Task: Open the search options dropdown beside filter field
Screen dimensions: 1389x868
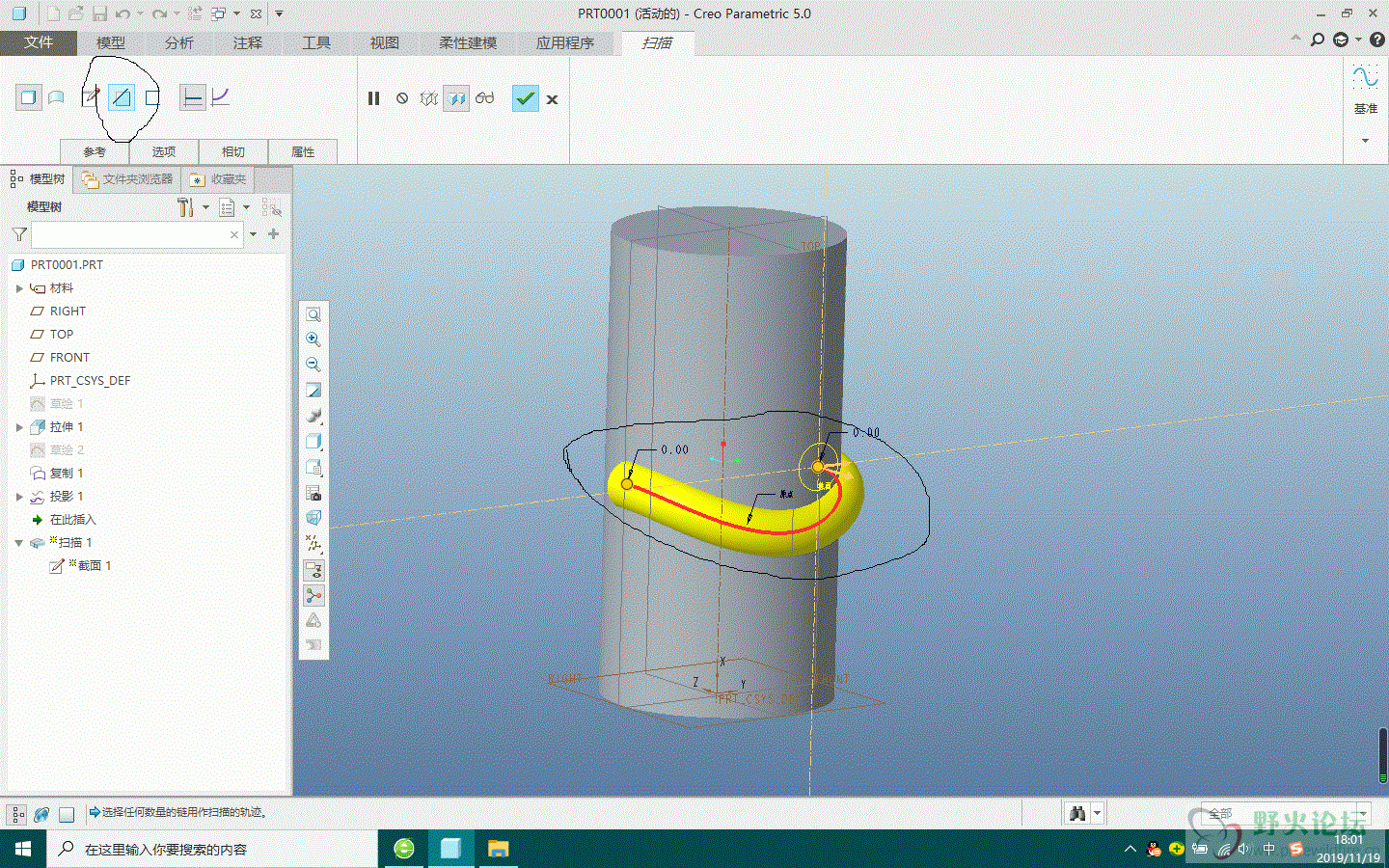Action: (x=254, y=234)
